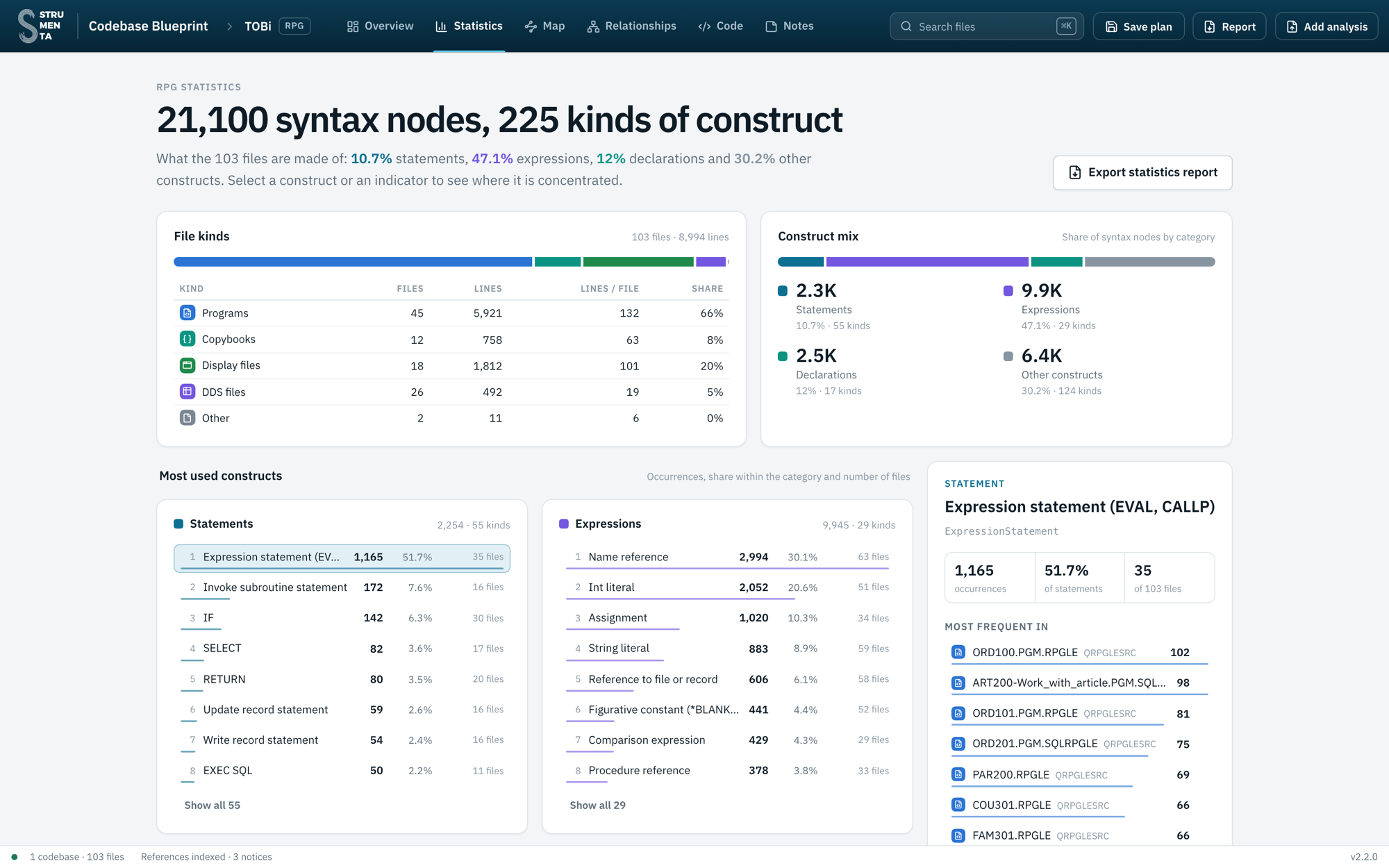
Task: Click in the Search files field
Action: [x=986, y=26]
